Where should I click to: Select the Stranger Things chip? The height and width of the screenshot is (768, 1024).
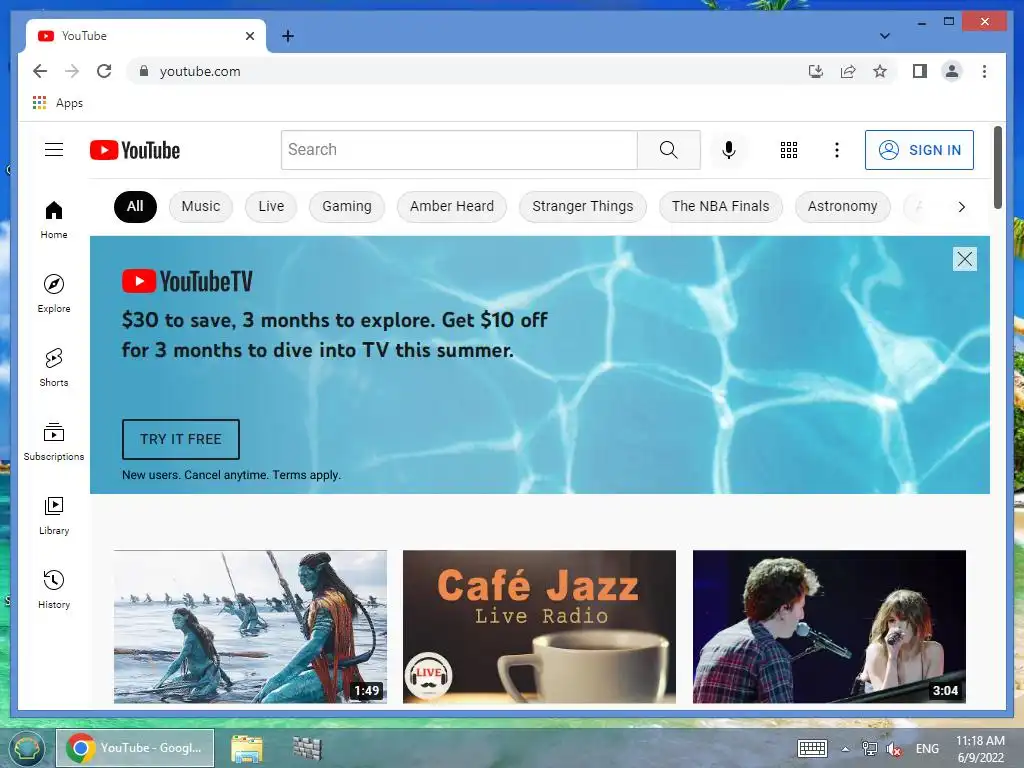tap(583, 206)
